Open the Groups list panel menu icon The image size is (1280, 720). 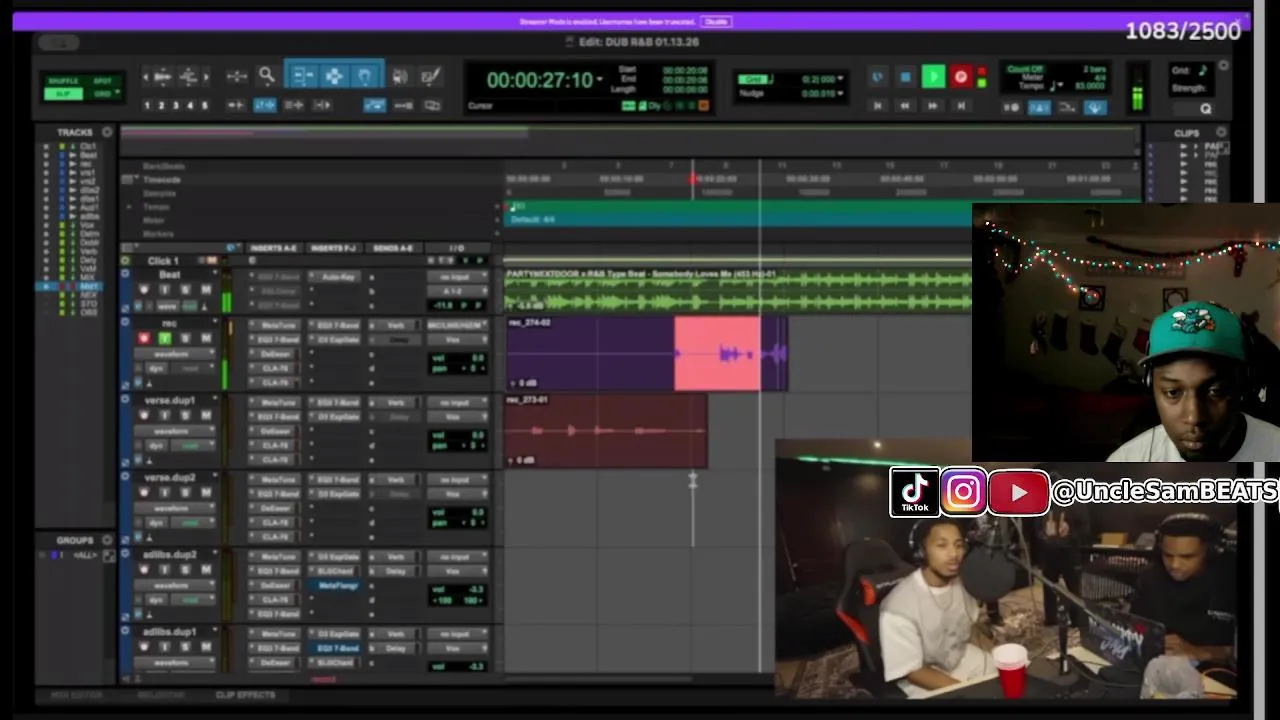(x=107, y=540)
